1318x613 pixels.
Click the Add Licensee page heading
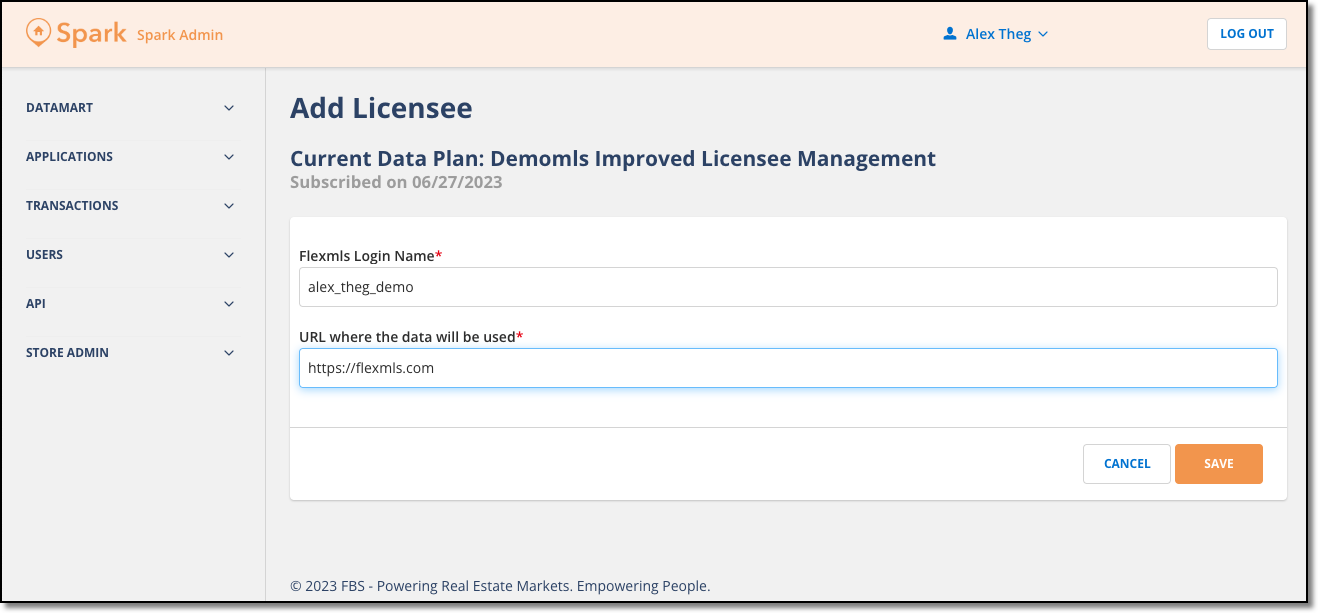coord(381,108)
